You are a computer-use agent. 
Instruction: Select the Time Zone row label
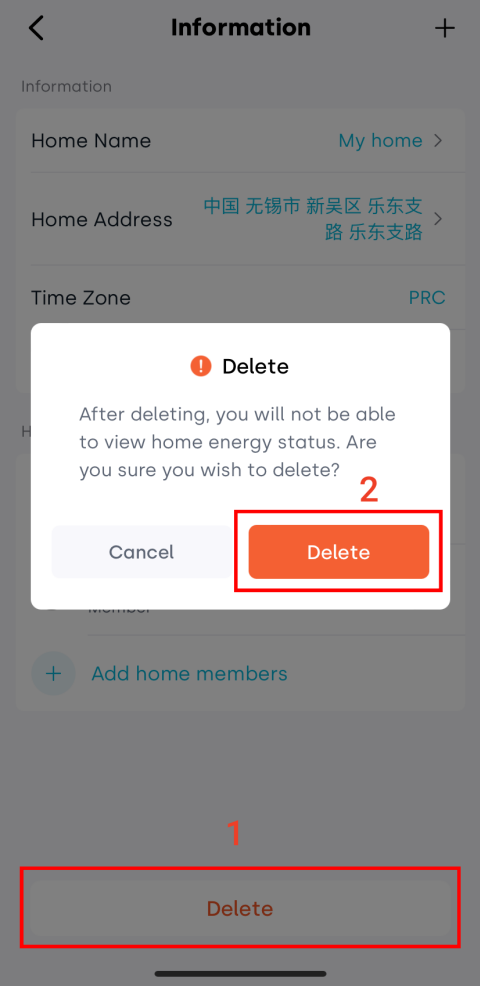click(81, 297)
